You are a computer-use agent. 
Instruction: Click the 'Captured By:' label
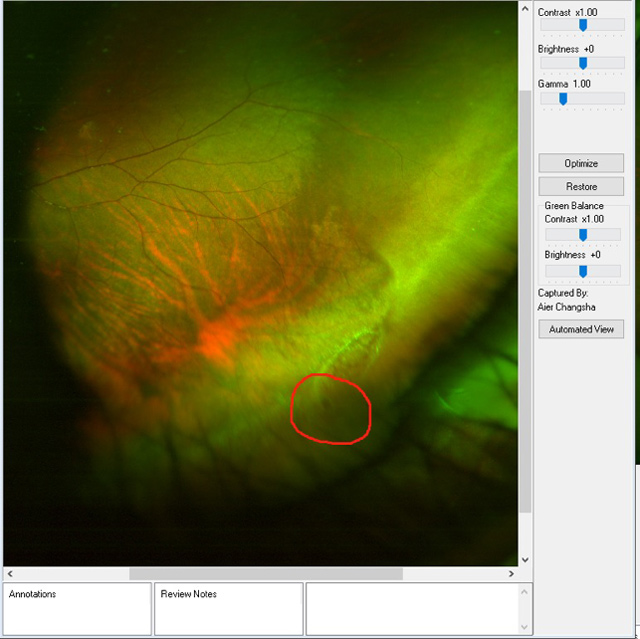click(x=562, y=293)
